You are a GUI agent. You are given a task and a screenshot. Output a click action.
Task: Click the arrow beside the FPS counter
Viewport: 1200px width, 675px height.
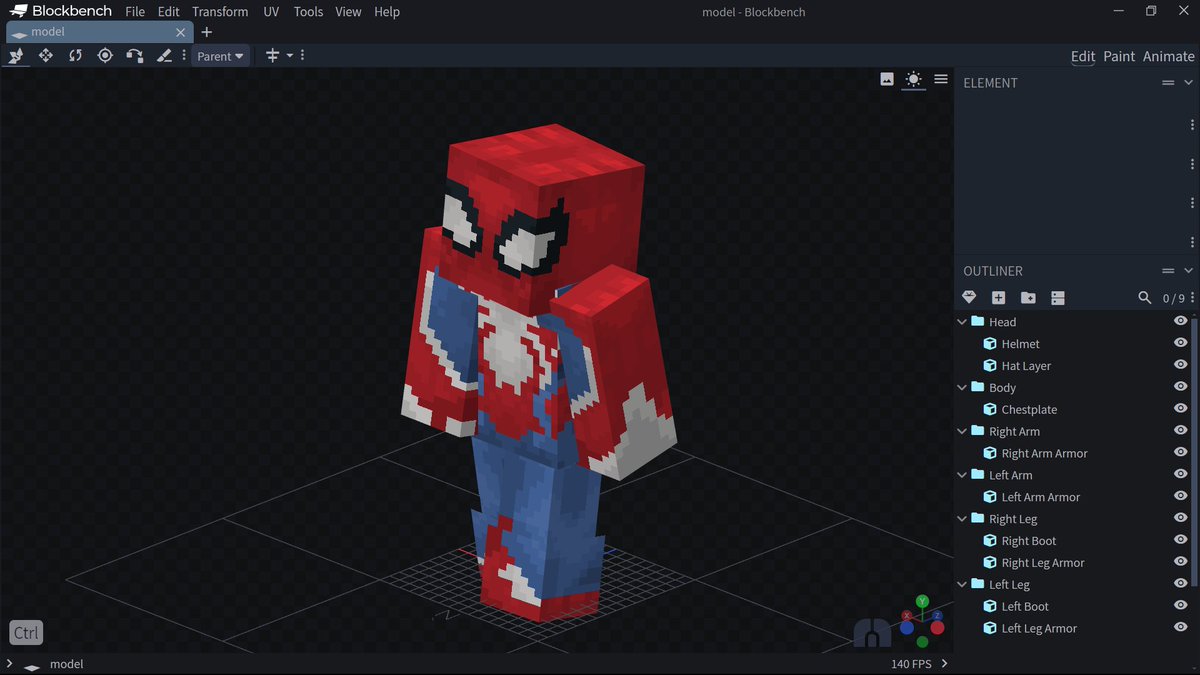click(945, 663)
